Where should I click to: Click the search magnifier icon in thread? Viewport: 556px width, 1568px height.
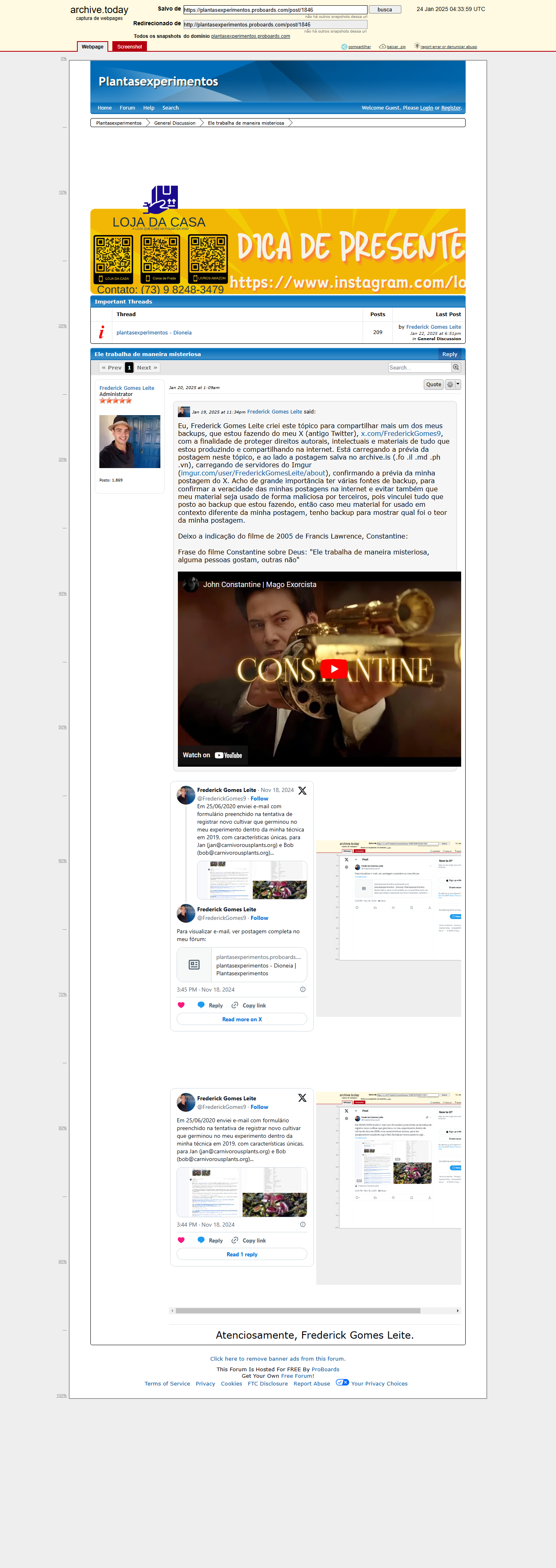pos(456,367)
